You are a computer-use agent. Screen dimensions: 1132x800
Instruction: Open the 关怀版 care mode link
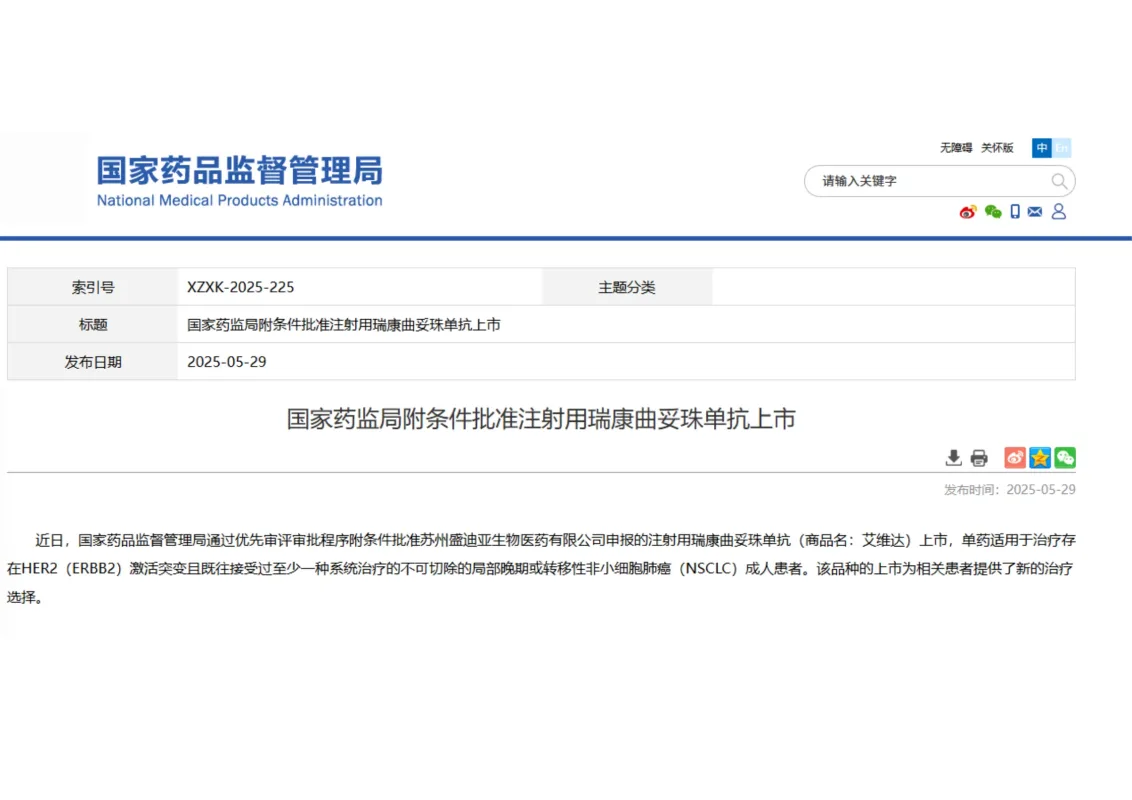[997, 148]
